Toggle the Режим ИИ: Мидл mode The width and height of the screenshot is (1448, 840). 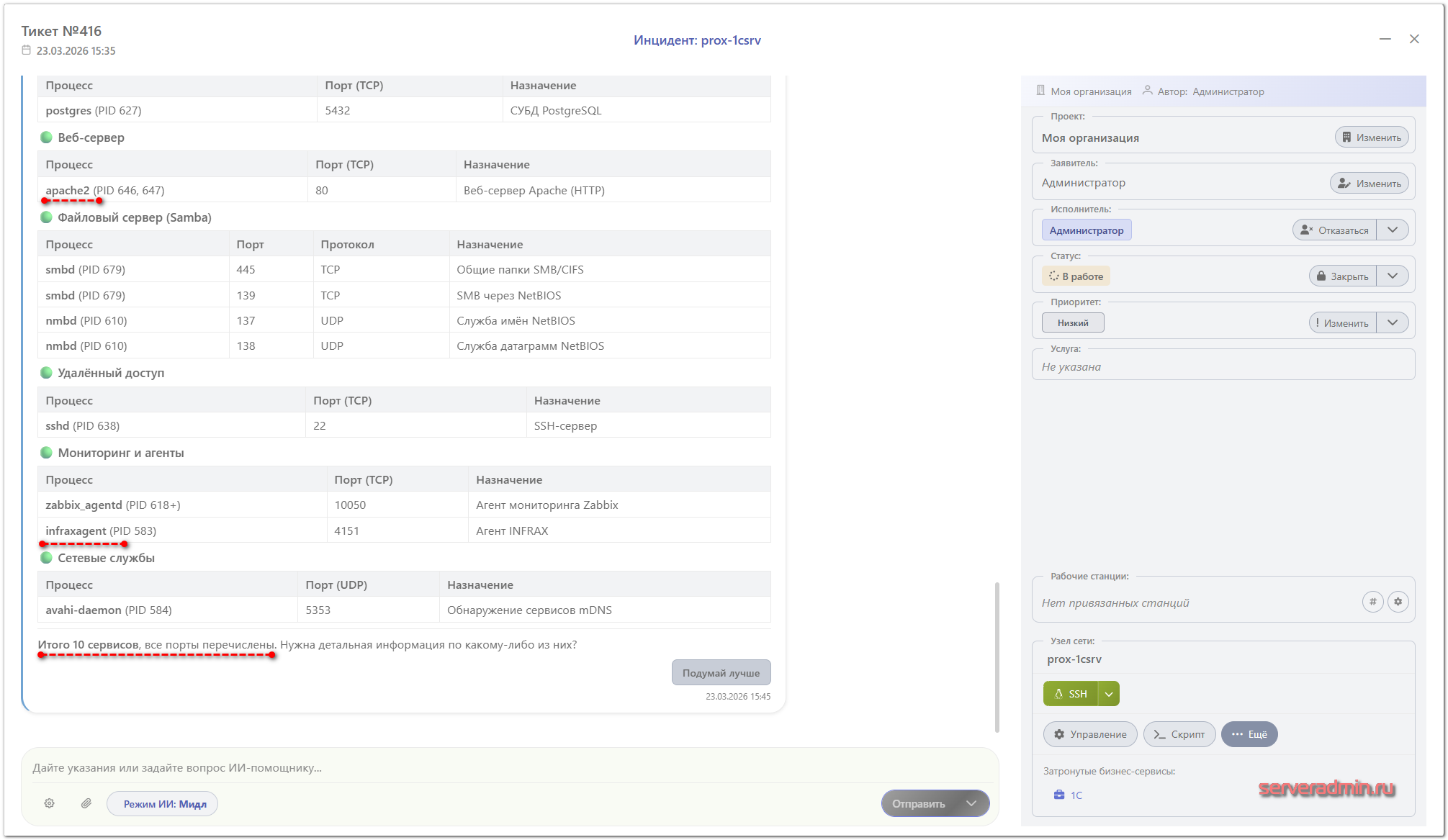(163, 803)
